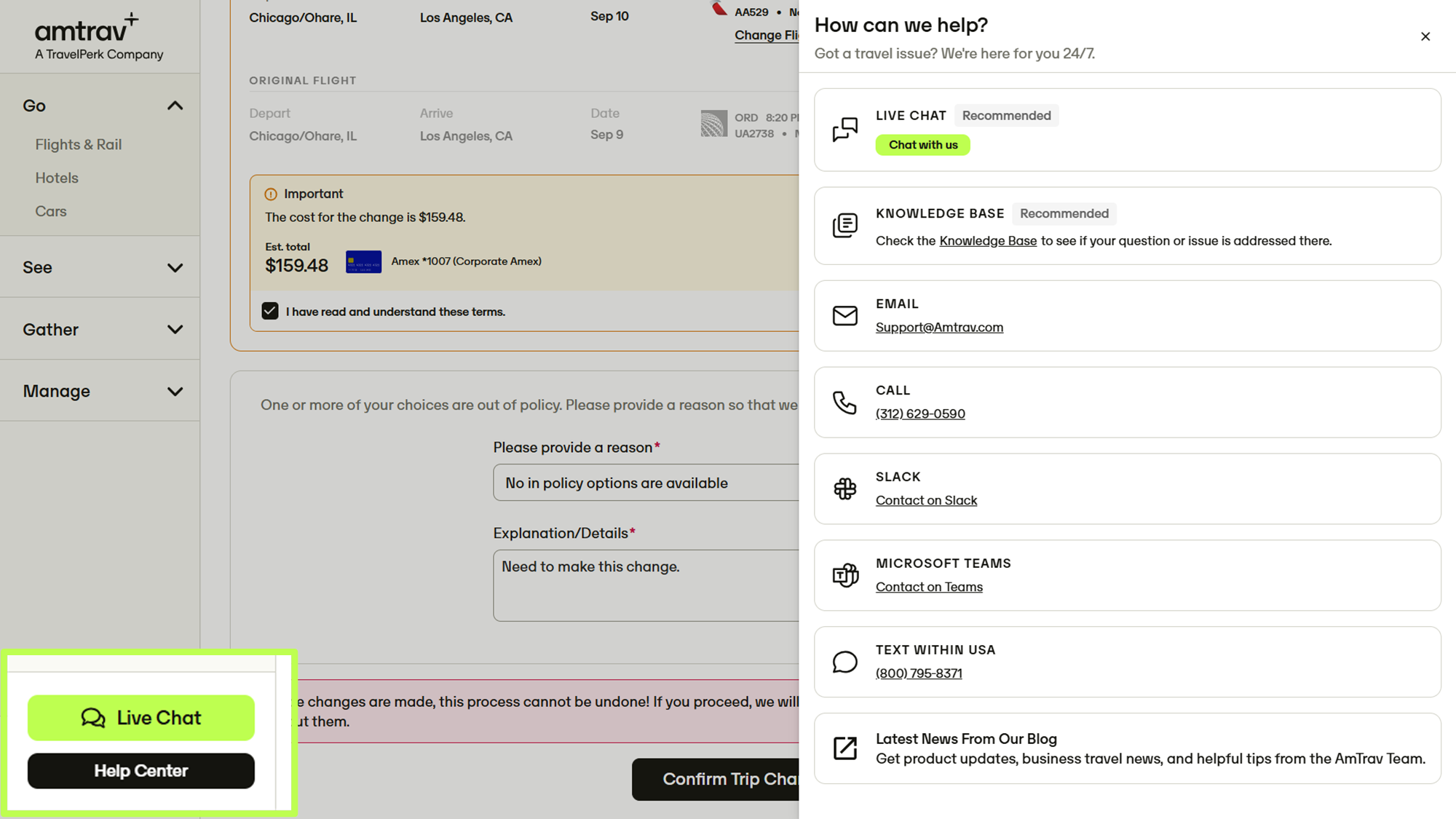Screen dimensions: 1456x819
Task: Click the Change Flight link
Action: (x=767, y=35)
